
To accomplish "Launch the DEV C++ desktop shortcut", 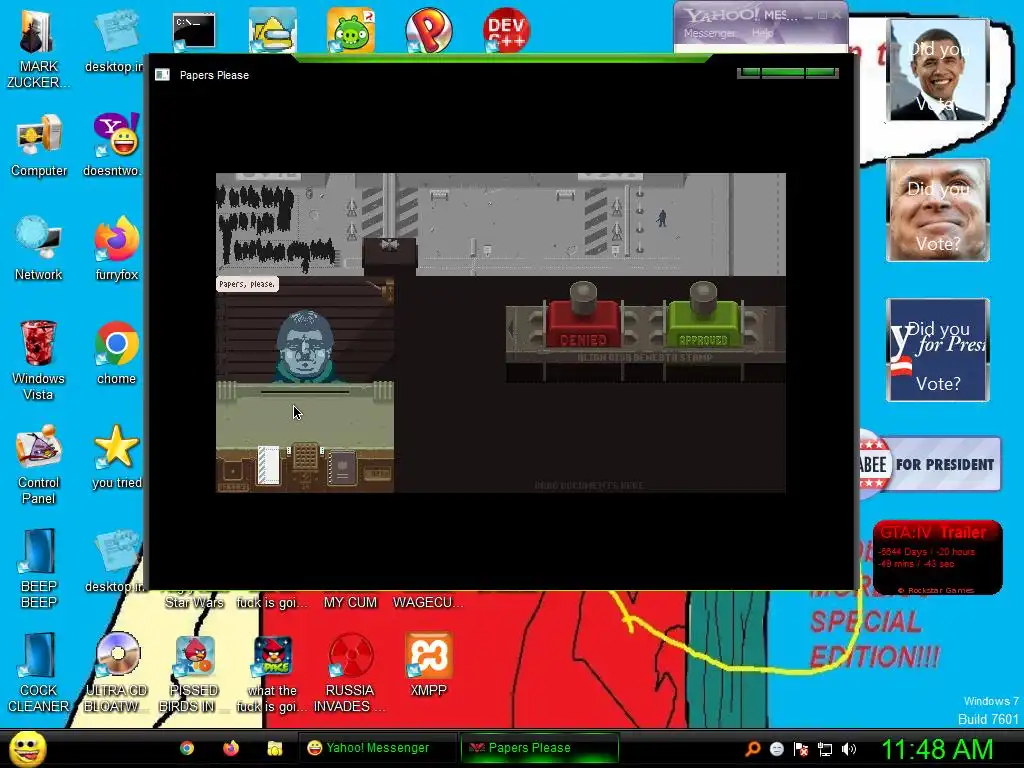I will click(506, 30).
